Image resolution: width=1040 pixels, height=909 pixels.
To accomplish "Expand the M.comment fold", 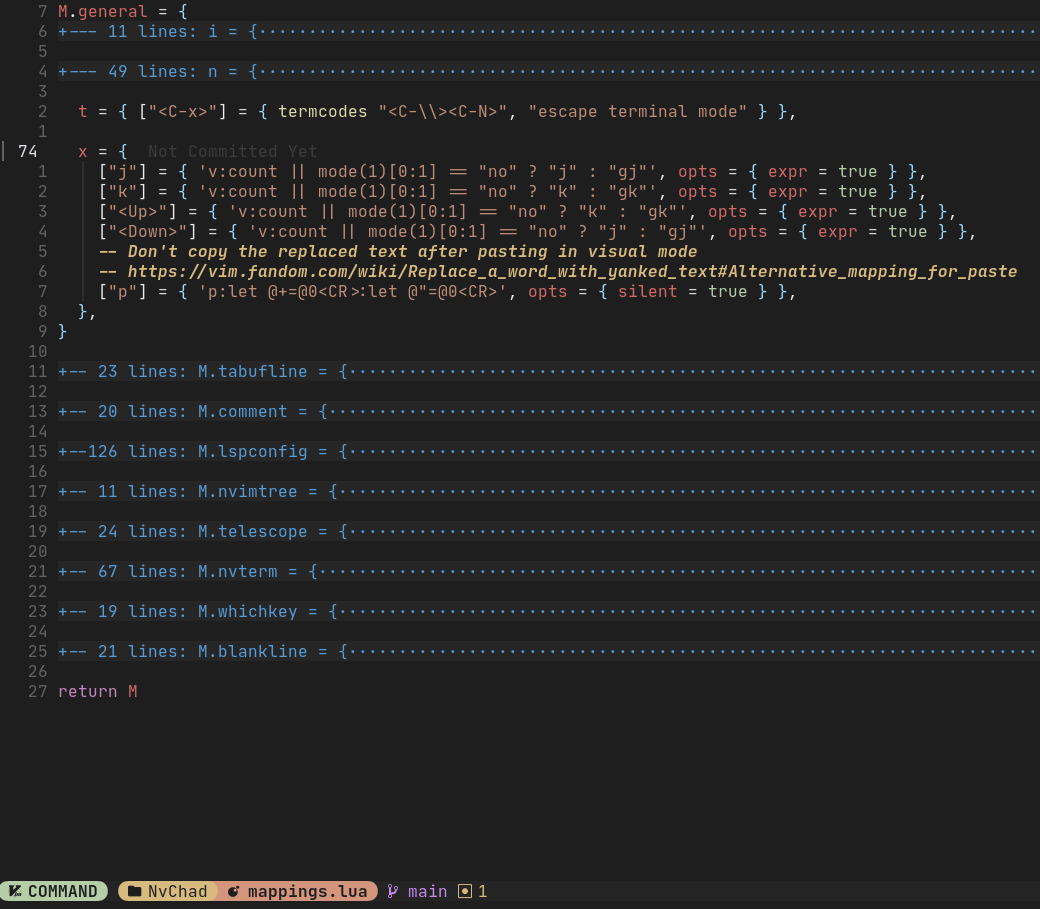I will click(548, 411).
